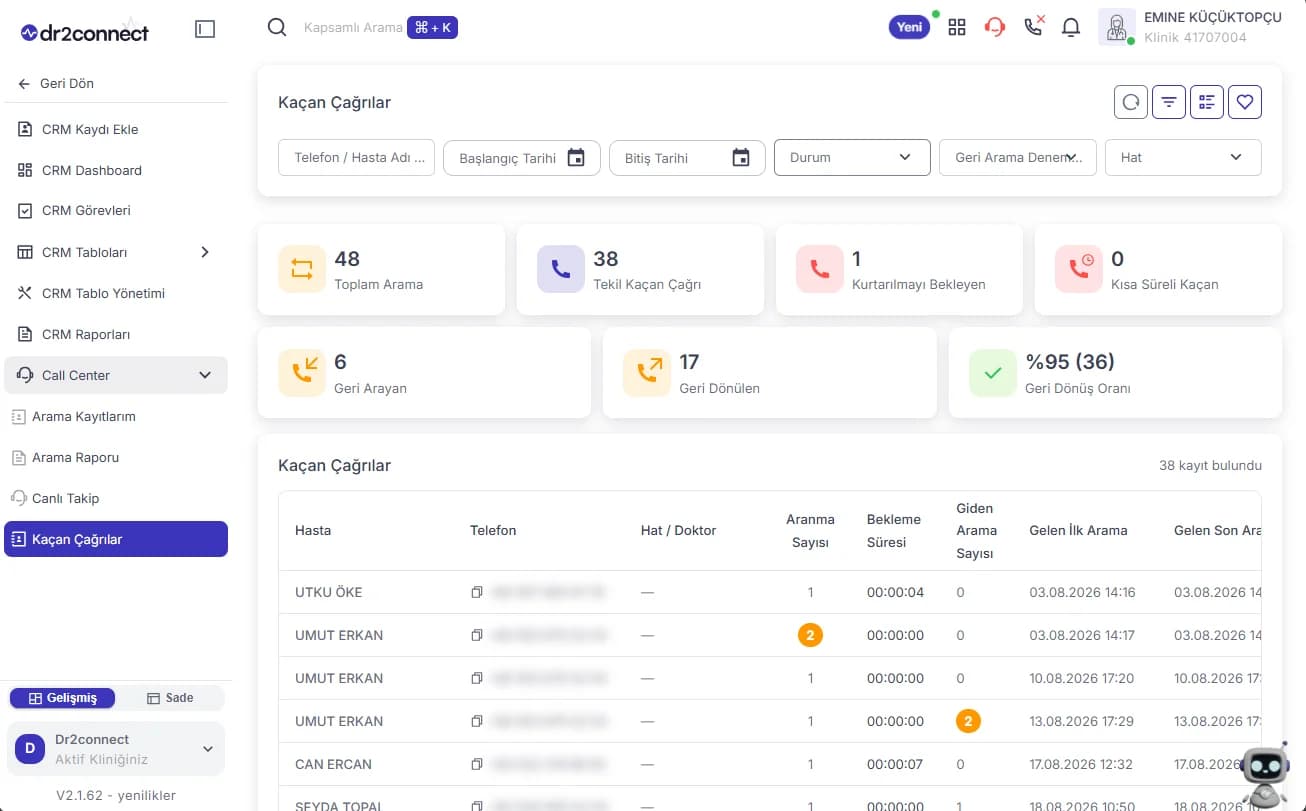Toggle the sidebar collapse icon
The width and height of the screenshot is (1306, 811).
coord(205,30)
